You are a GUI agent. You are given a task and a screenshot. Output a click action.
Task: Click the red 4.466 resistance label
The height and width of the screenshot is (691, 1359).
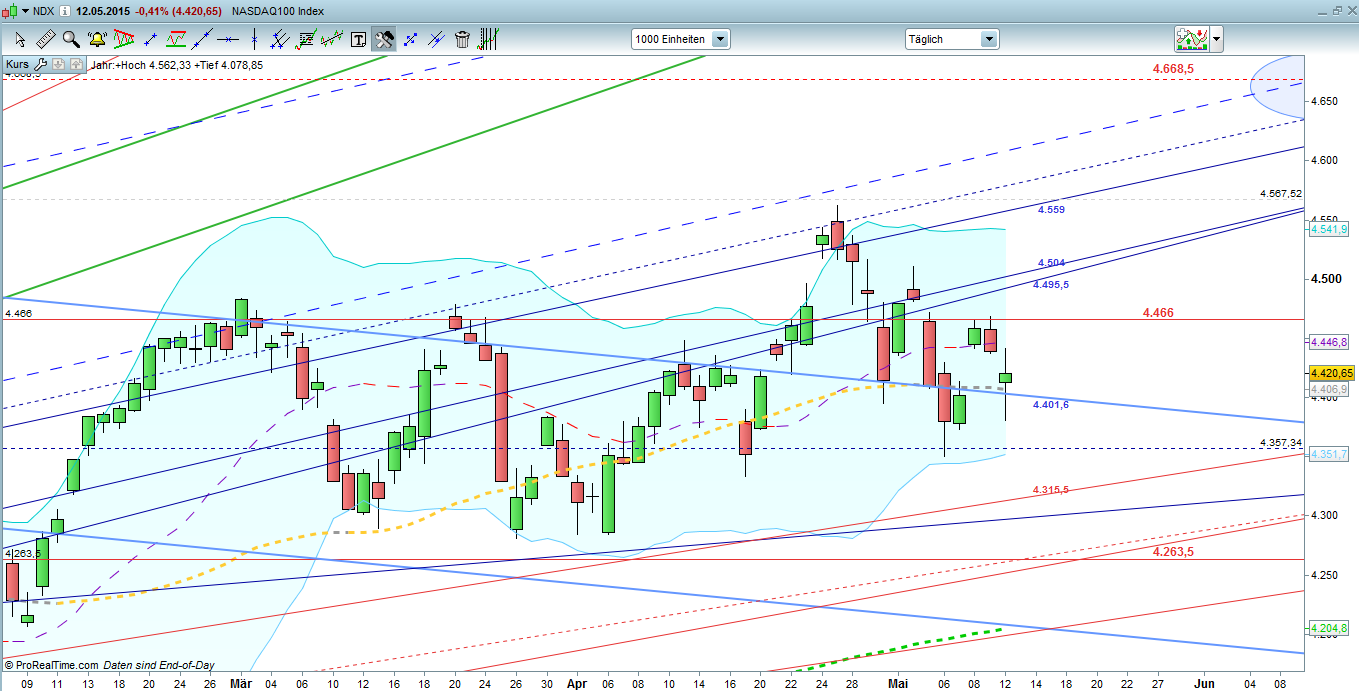coord(1157,313)
